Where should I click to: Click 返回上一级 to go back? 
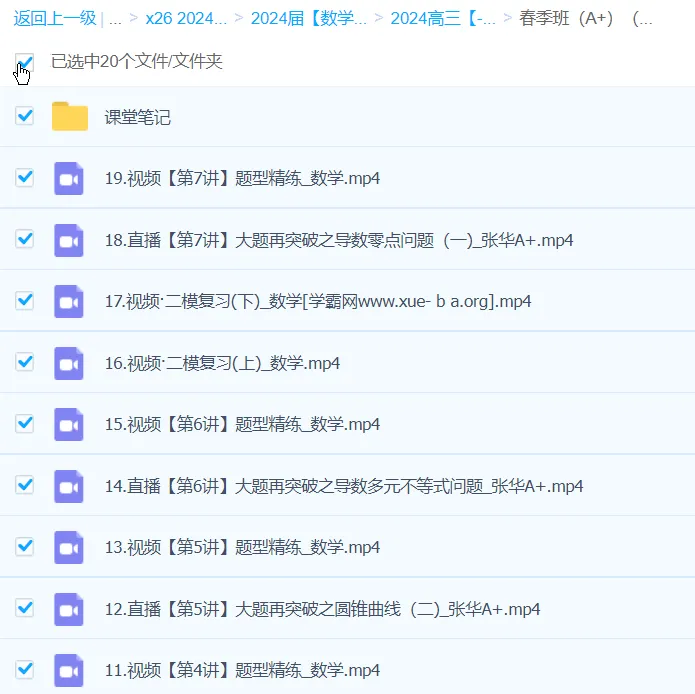coord(55,18)
